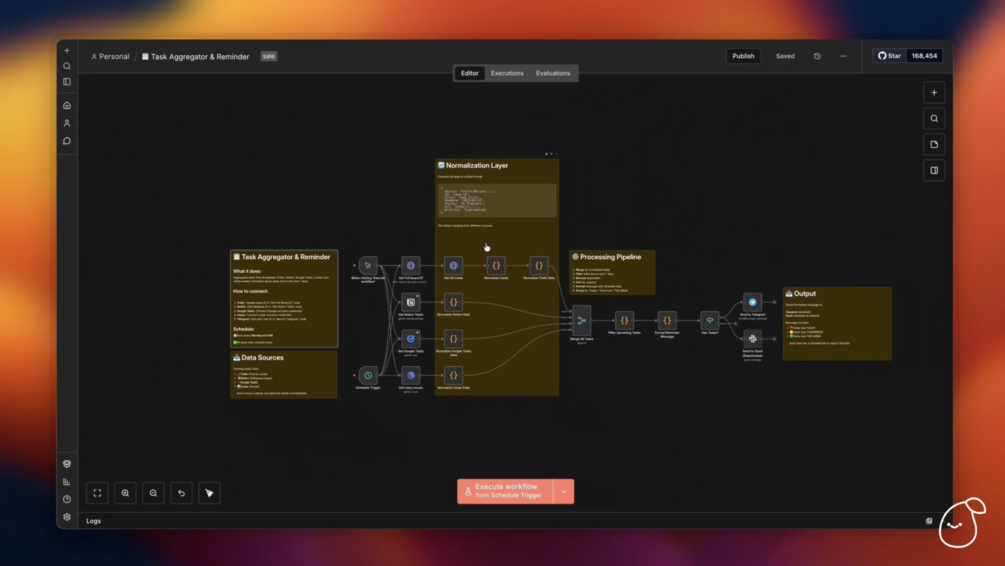Select the Task Aggregator & Reminder sticky note

[x=284, y=299]
